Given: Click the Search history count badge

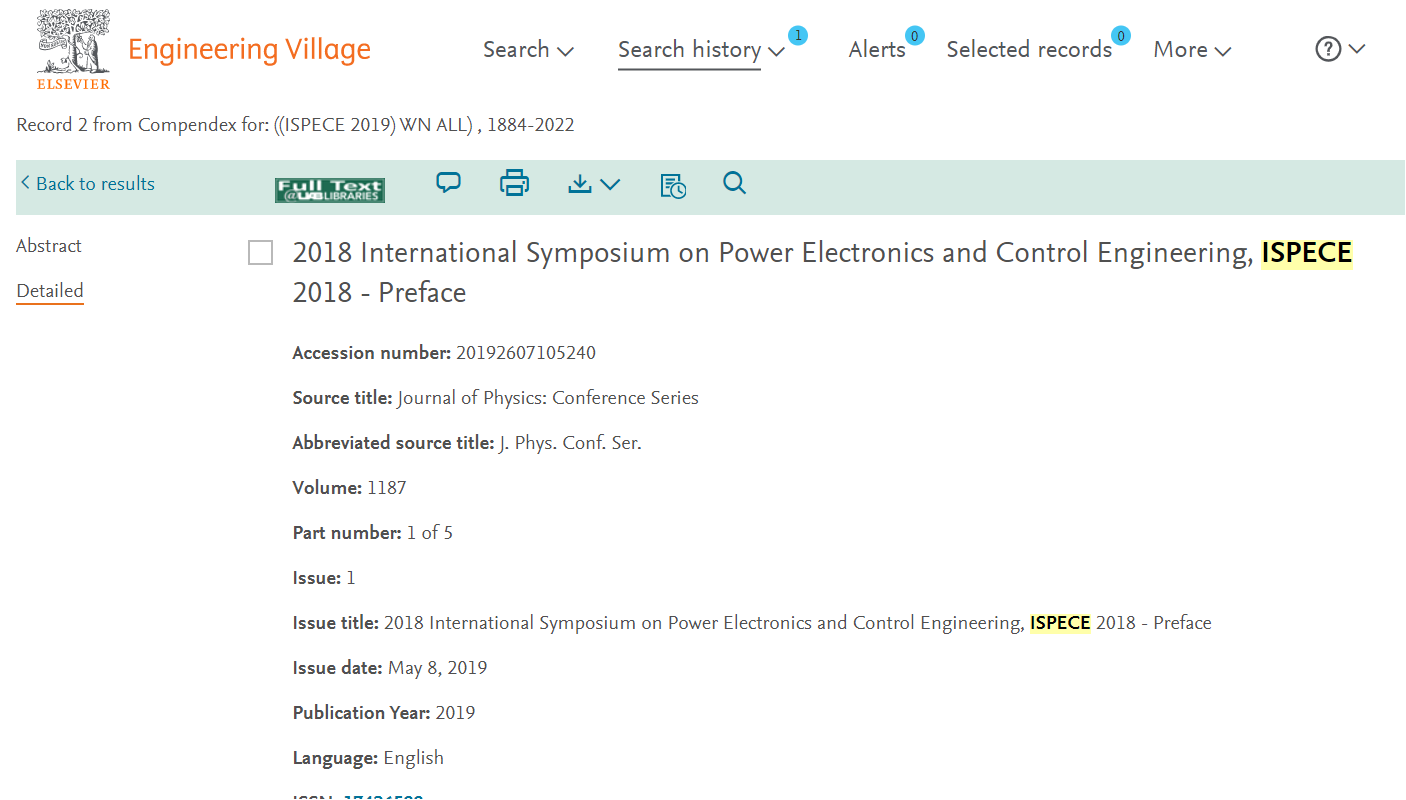Looking at the screenshot, I should click(x=797, y=36).
